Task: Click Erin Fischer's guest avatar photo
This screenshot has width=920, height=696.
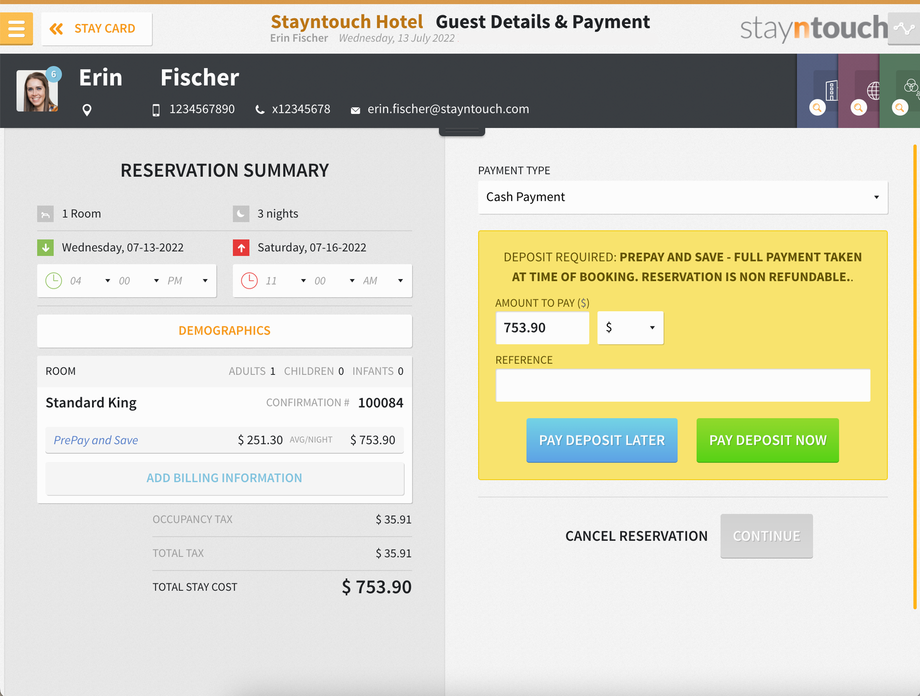Action: (37, 91)
